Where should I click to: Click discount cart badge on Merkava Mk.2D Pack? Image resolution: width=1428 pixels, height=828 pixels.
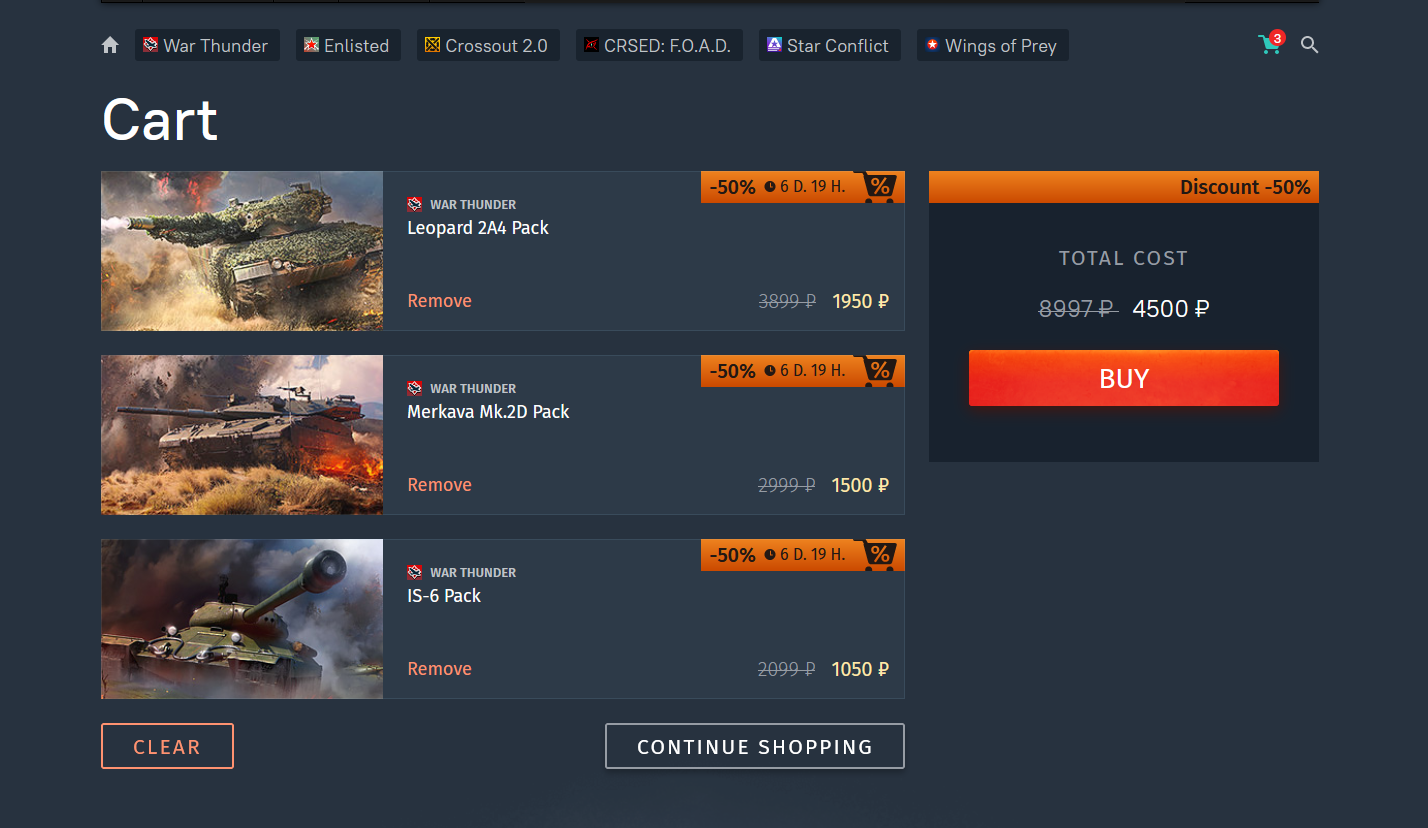point(879,371)
